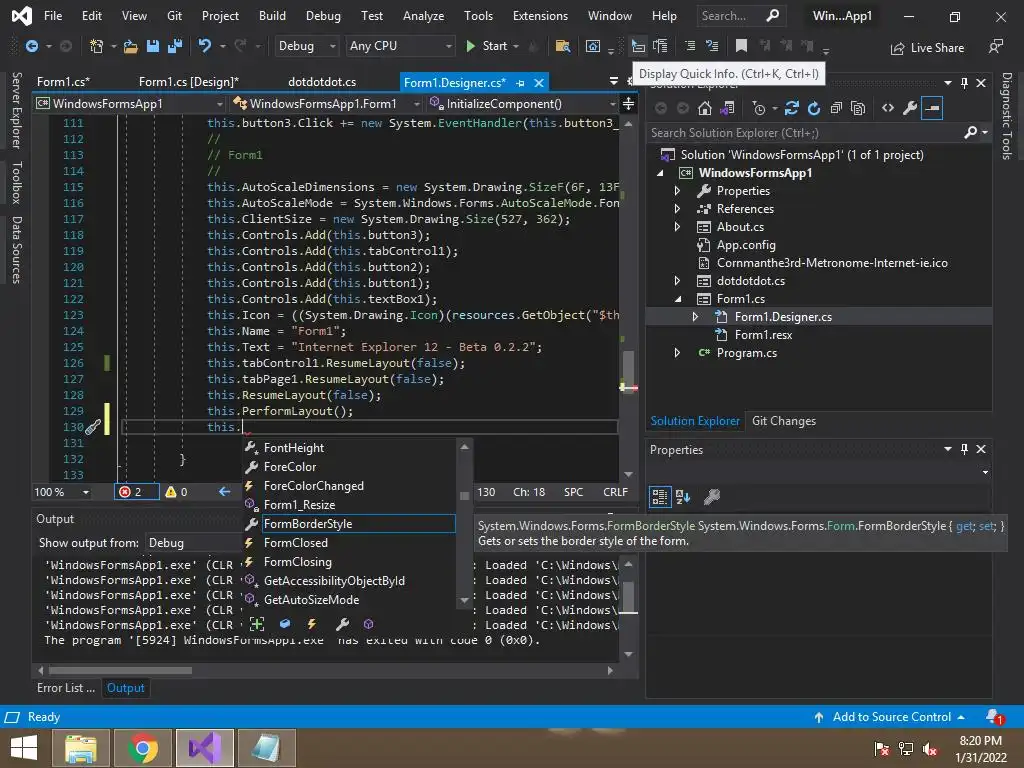1024x768 pixels.
Task: Open the Build menu
Action: (272, 16)
